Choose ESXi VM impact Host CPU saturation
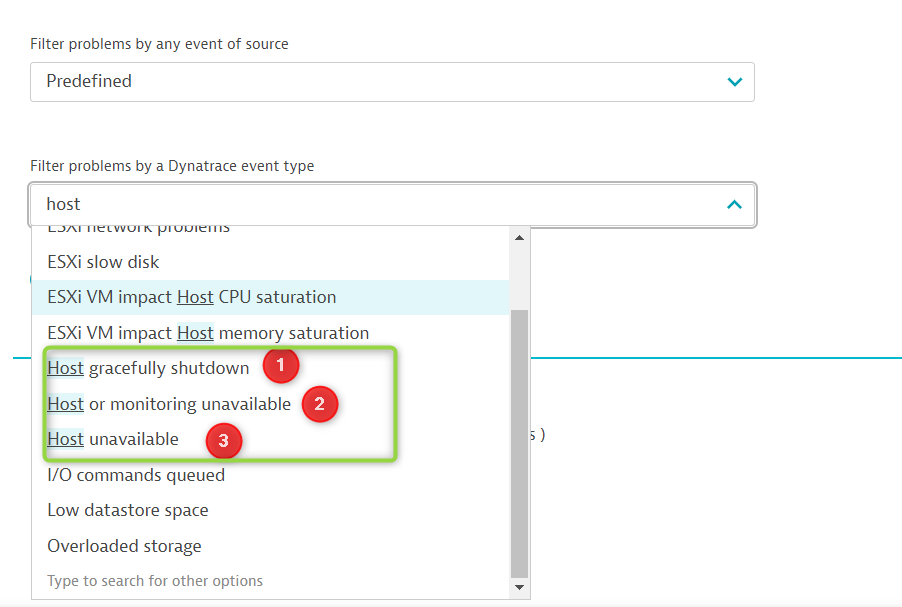 click(192, 297)
